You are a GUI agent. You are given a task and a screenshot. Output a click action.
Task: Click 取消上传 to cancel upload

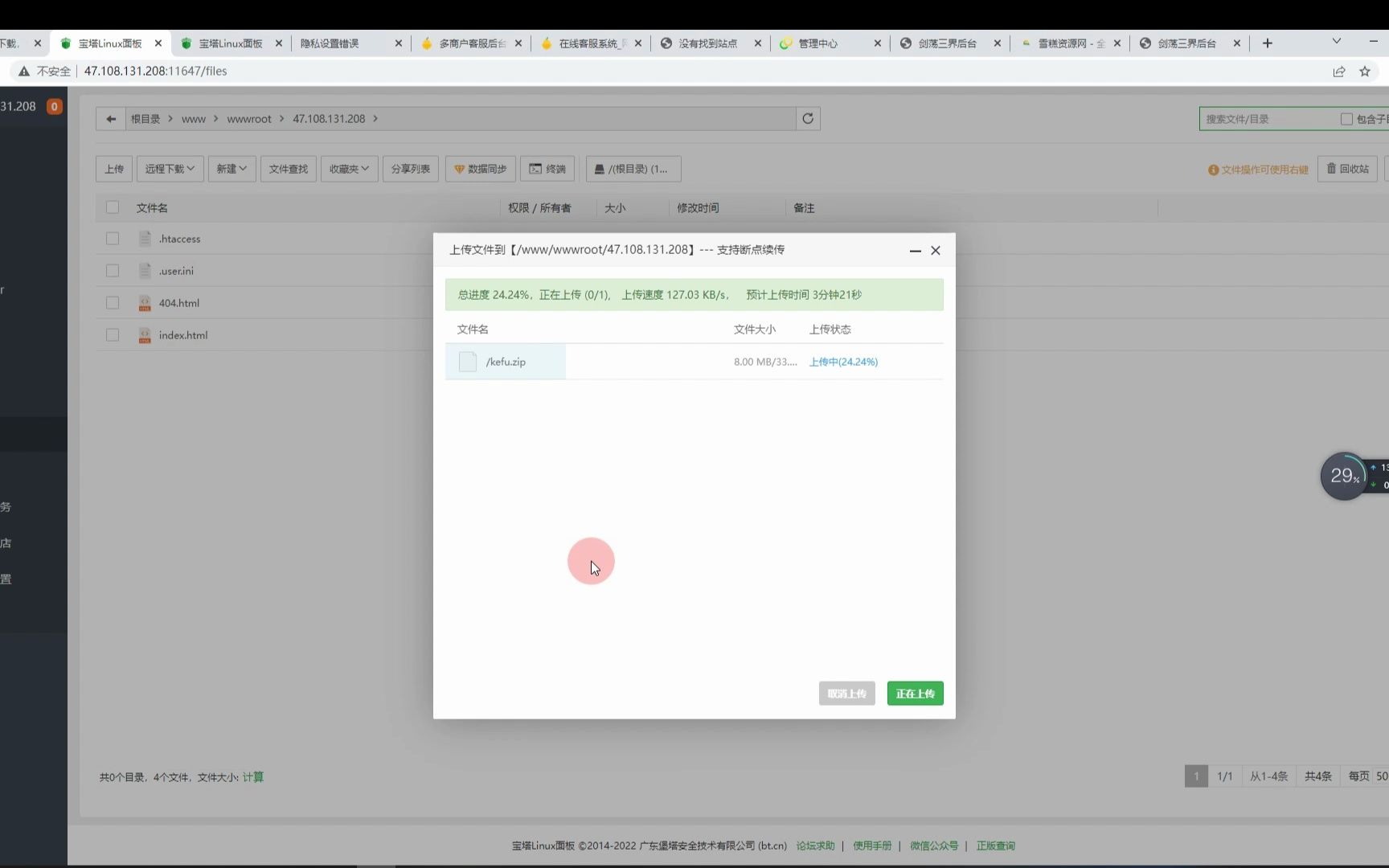pyautogui.click(x=847, y=694)
